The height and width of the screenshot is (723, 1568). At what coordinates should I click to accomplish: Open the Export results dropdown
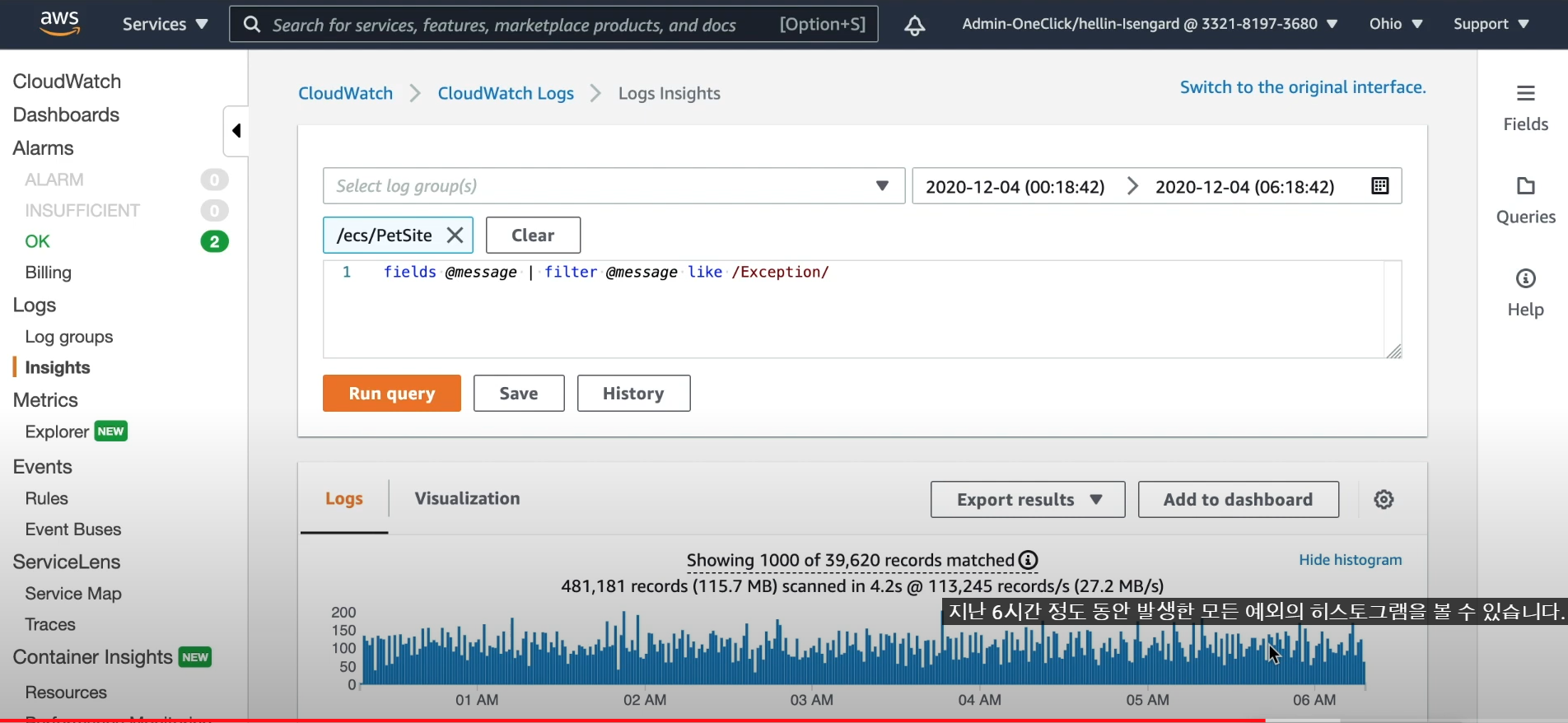tap(1028, 500)
